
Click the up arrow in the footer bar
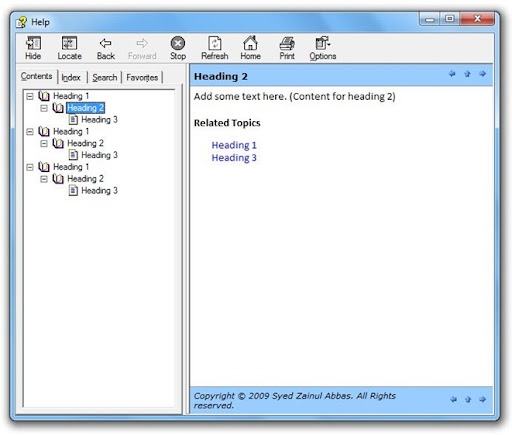(x=468, y=399)
